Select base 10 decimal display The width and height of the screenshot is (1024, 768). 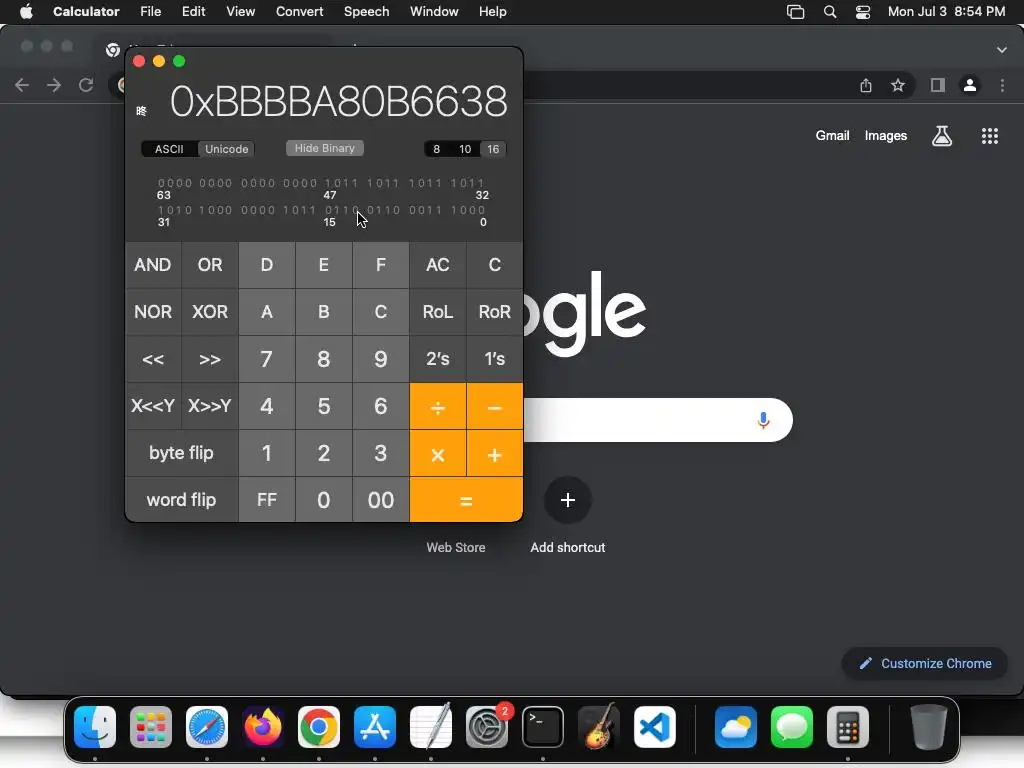465,149
